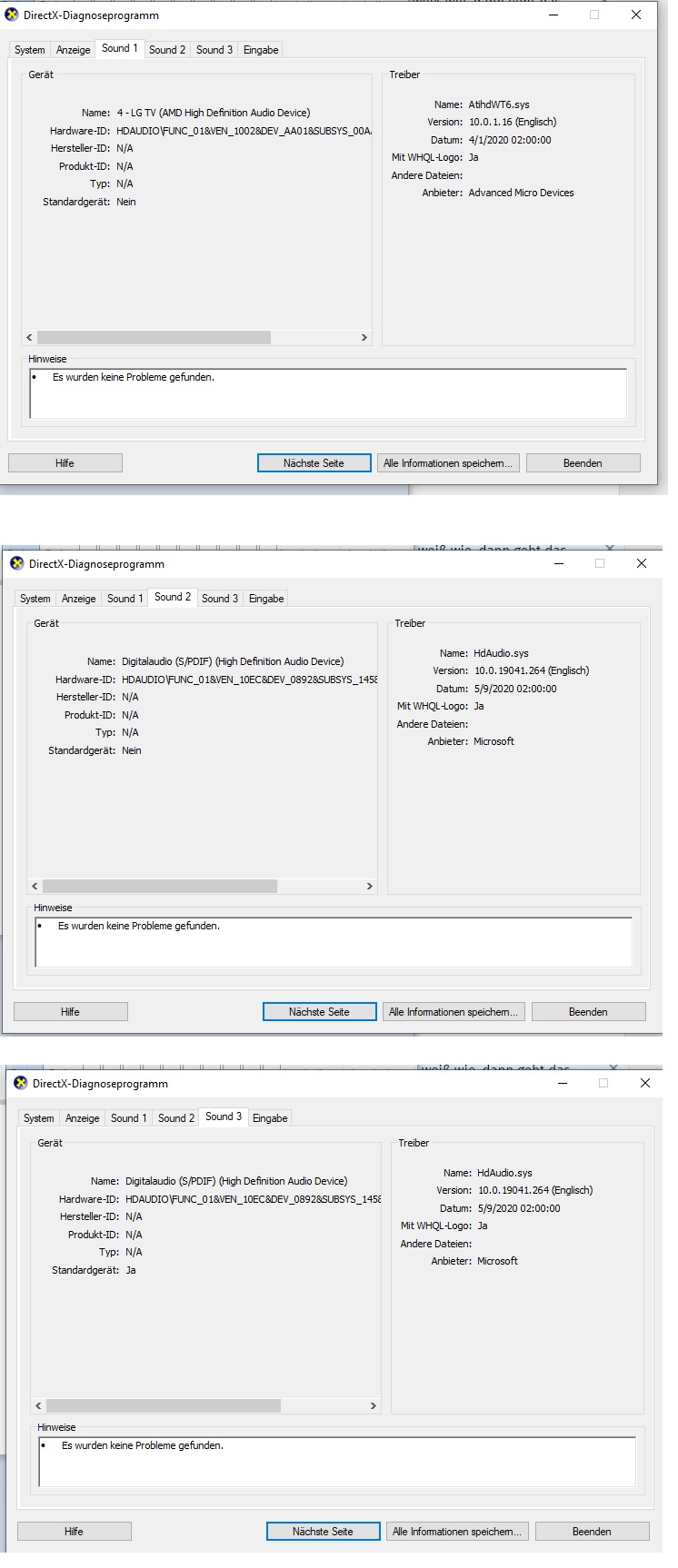Screen dimensions: 678x1568
Task: Open the Eingabe tab in the top window
Action: click(261, 50)
